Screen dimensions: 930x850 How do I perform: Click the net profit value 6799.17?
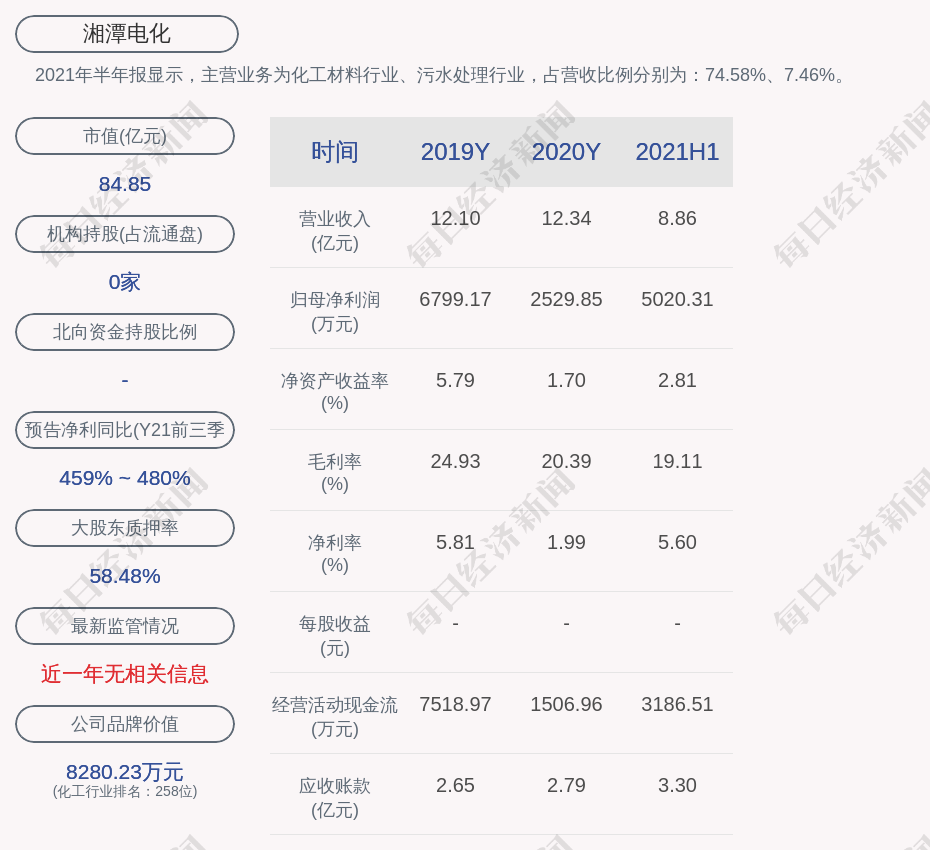456,300
